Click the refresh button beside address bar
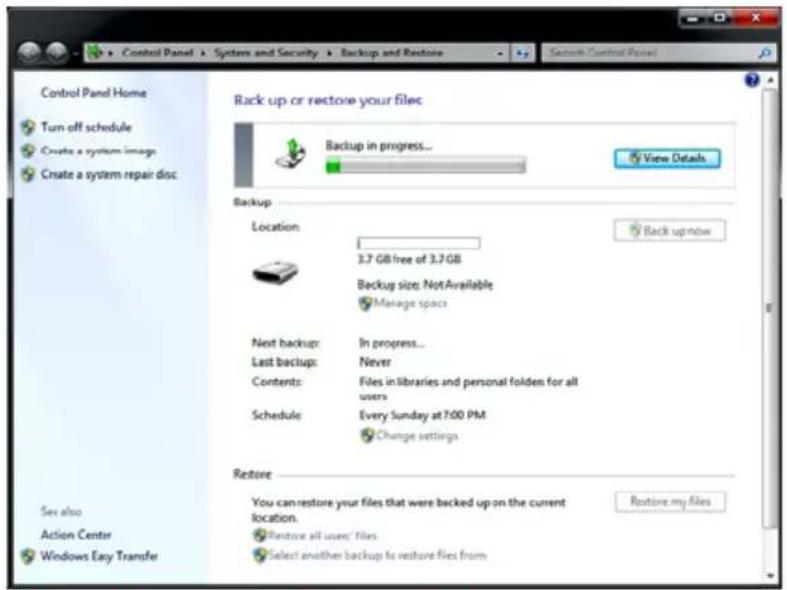 point(522,53)
